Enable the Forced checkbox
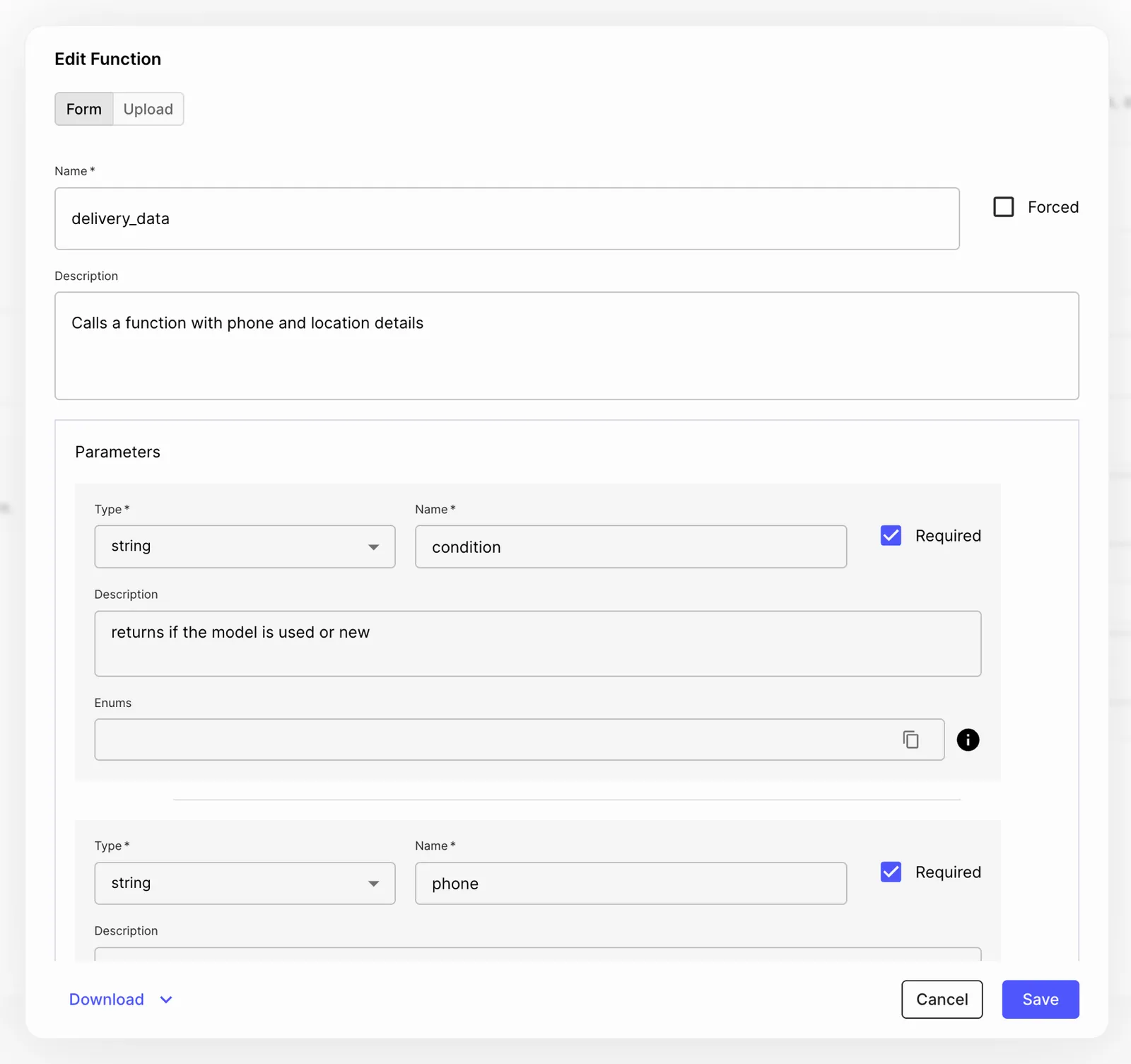Screen dimensions: 1131x1064 (1003, 206)
